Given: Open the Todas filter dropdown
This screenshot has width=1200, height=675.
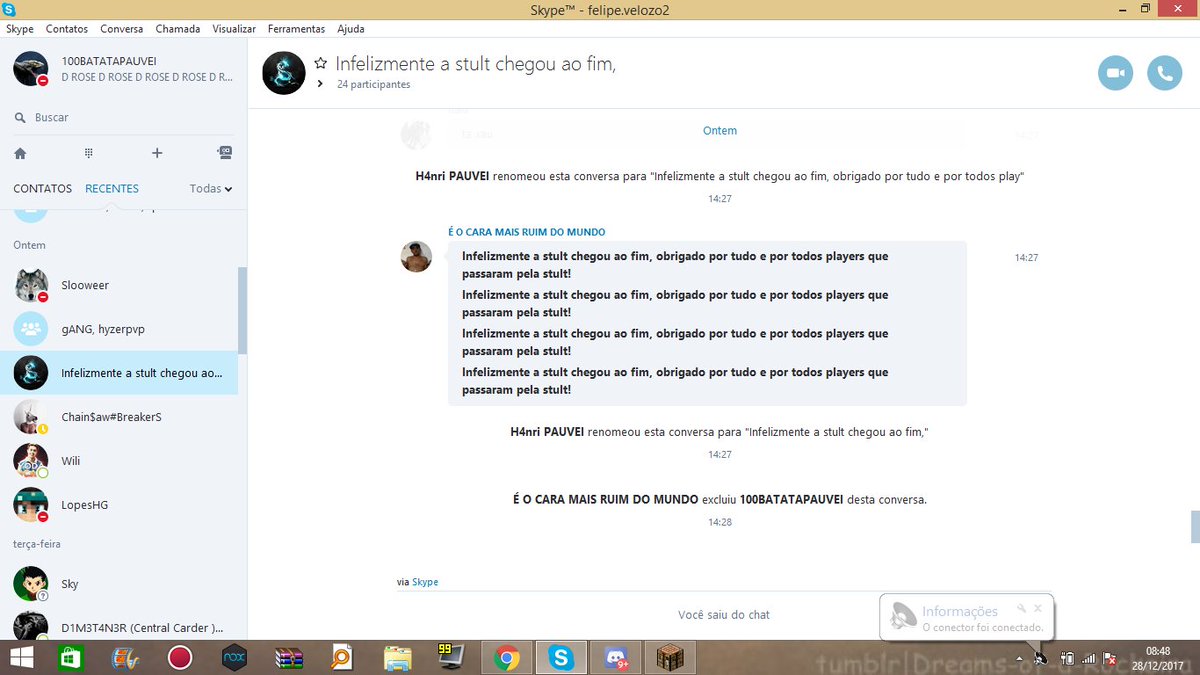Looking at the screenshot, I should coord(211,188).
